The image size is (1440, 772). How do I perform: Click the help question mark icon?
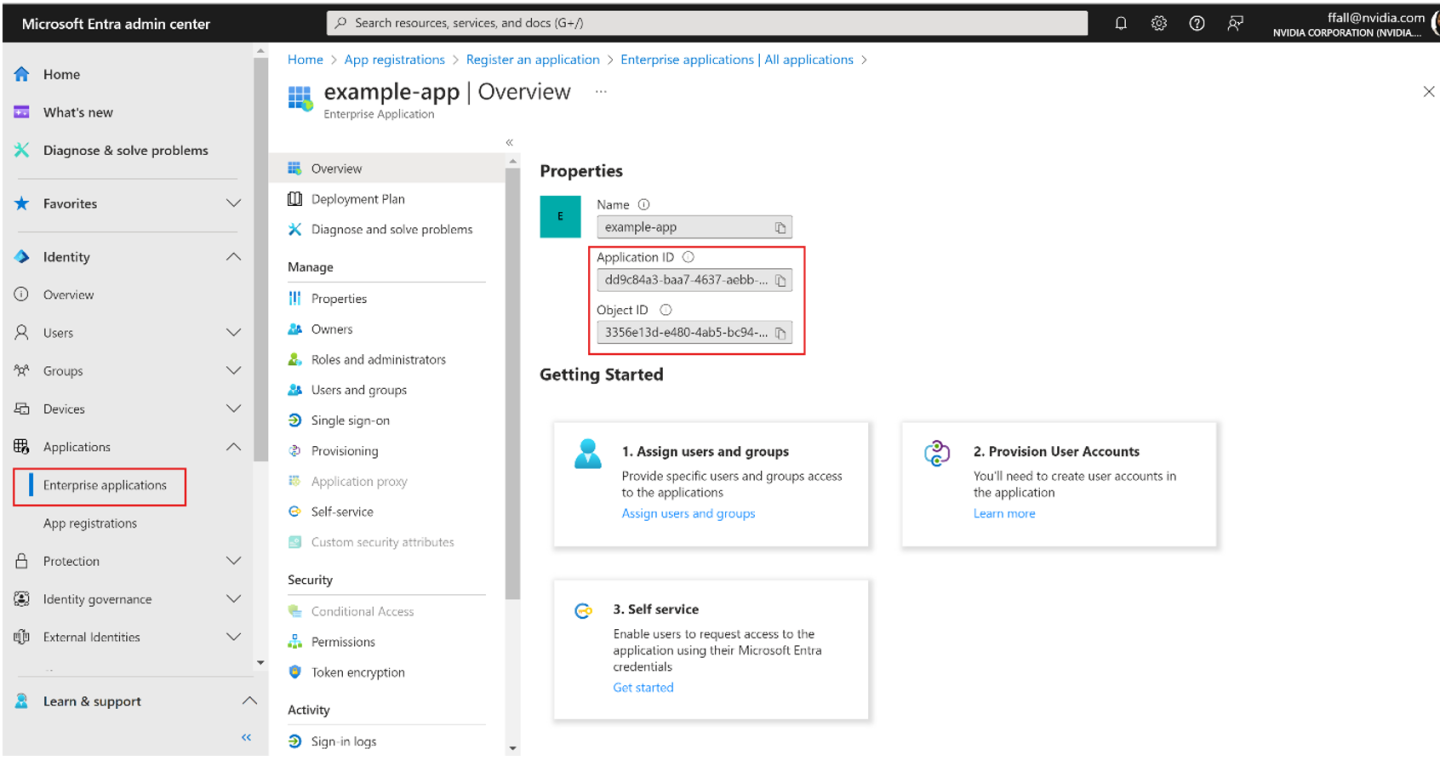pos(1197,24)
